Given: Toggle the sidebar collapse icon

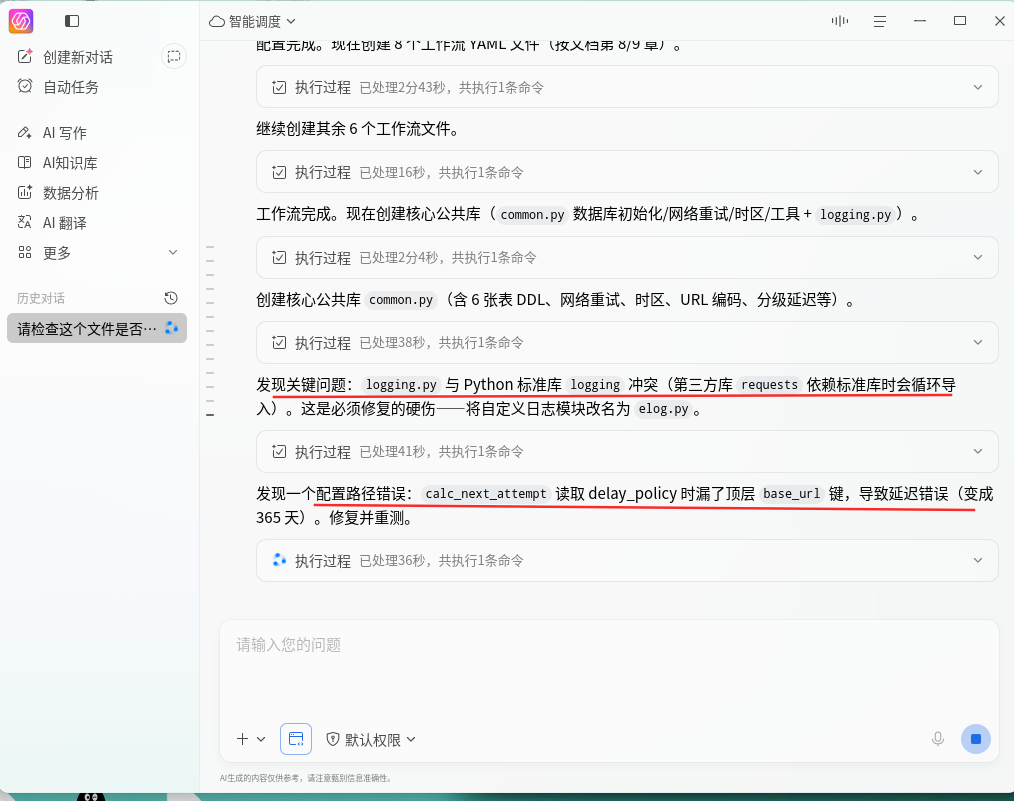Looking at the screenshot, I should point(72,21).
